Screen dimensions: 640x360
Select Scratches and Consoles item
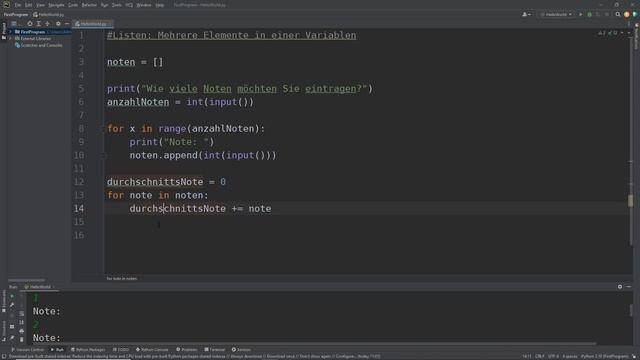tap(39, 45)
